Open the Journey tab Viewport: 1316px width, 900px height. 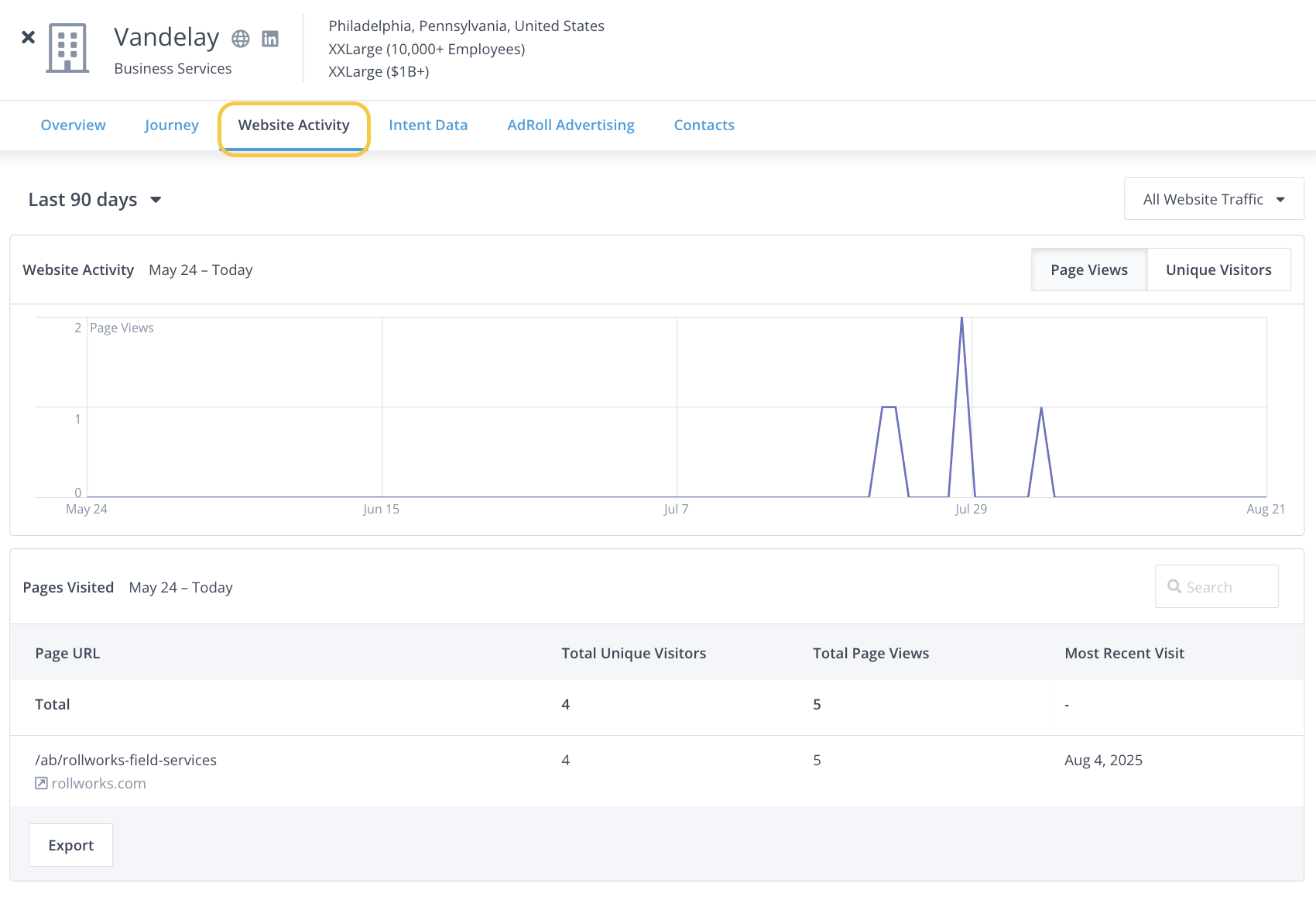(171, 125)
